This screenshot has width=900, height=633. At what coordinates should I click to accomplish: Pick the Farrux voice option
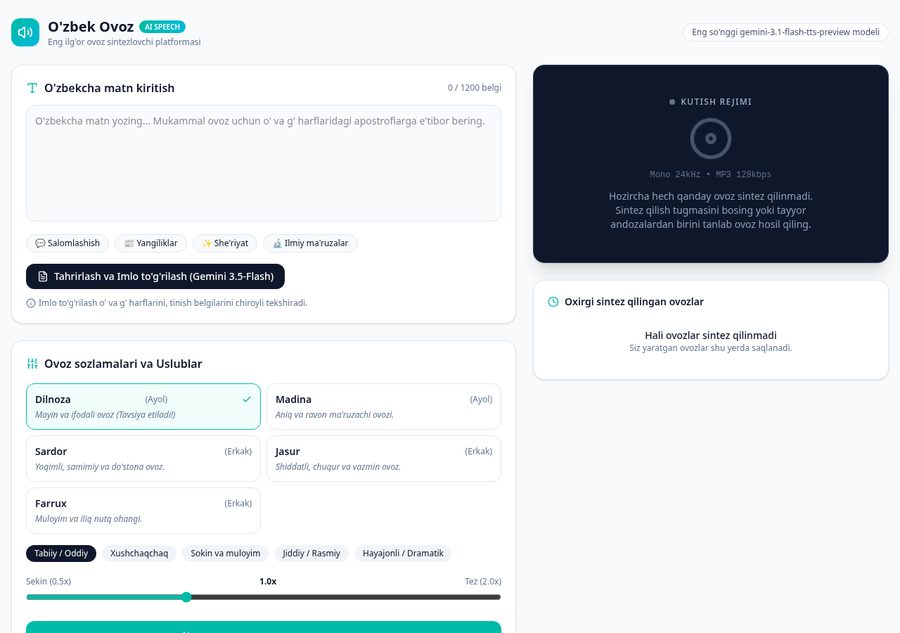(x=143, y=511)
